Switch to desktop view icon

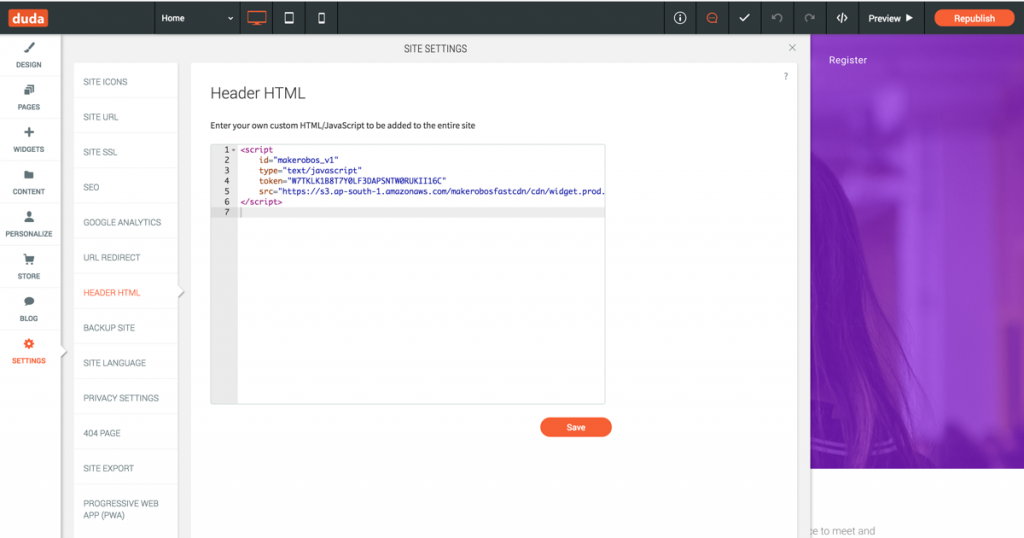point(257,18)
